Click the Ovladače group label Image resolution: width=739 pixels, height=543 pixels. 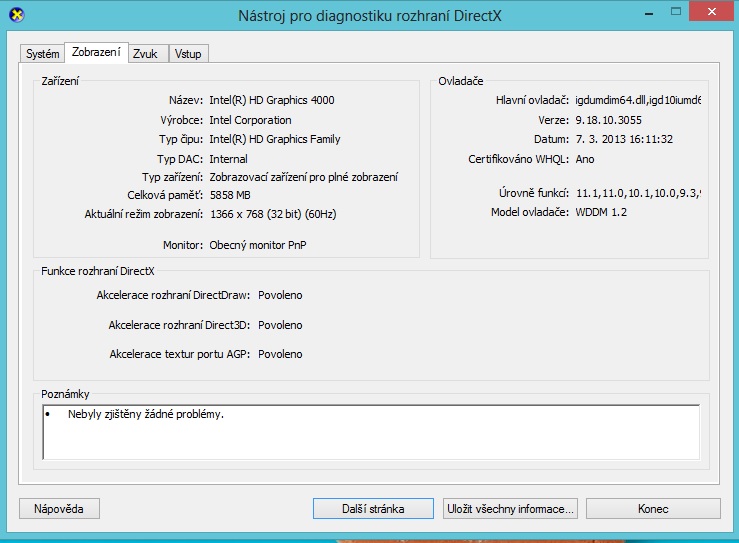pyautogui.click(x=460, y=81)
